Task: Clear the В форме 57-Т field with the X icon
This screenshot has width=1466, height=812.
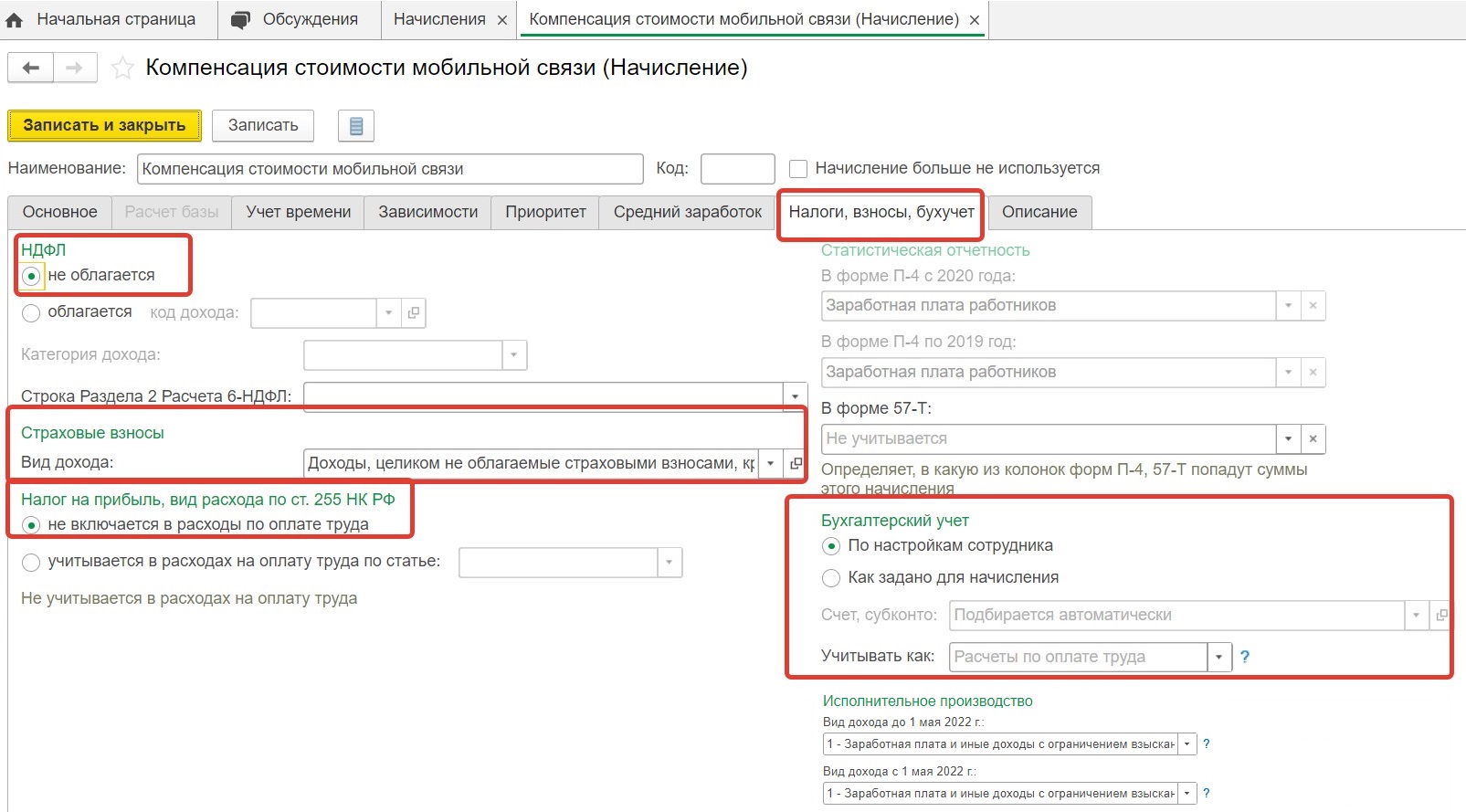Action: click(1313, 438)
